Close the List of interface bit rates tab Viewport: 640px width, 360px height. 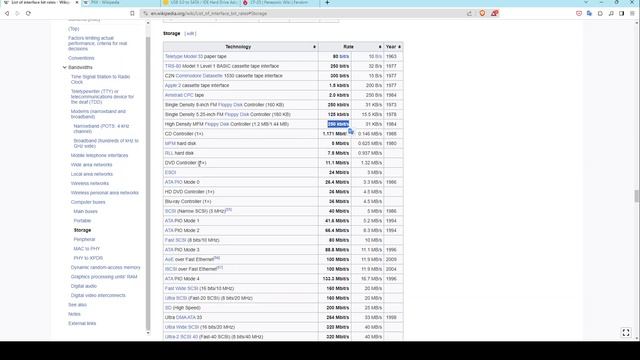click(x=76, y=2)
